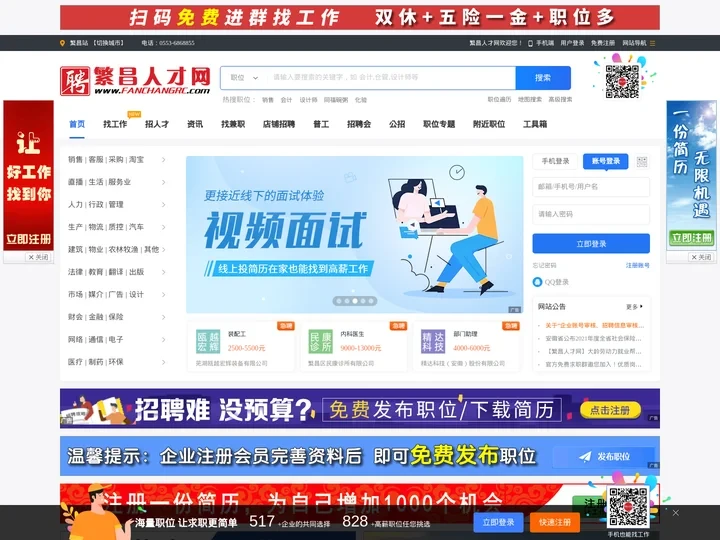This screenshot has height=540, width=720.
Task: Click 快速注册 orange button in bottom bar
Action: coord(555,523)
